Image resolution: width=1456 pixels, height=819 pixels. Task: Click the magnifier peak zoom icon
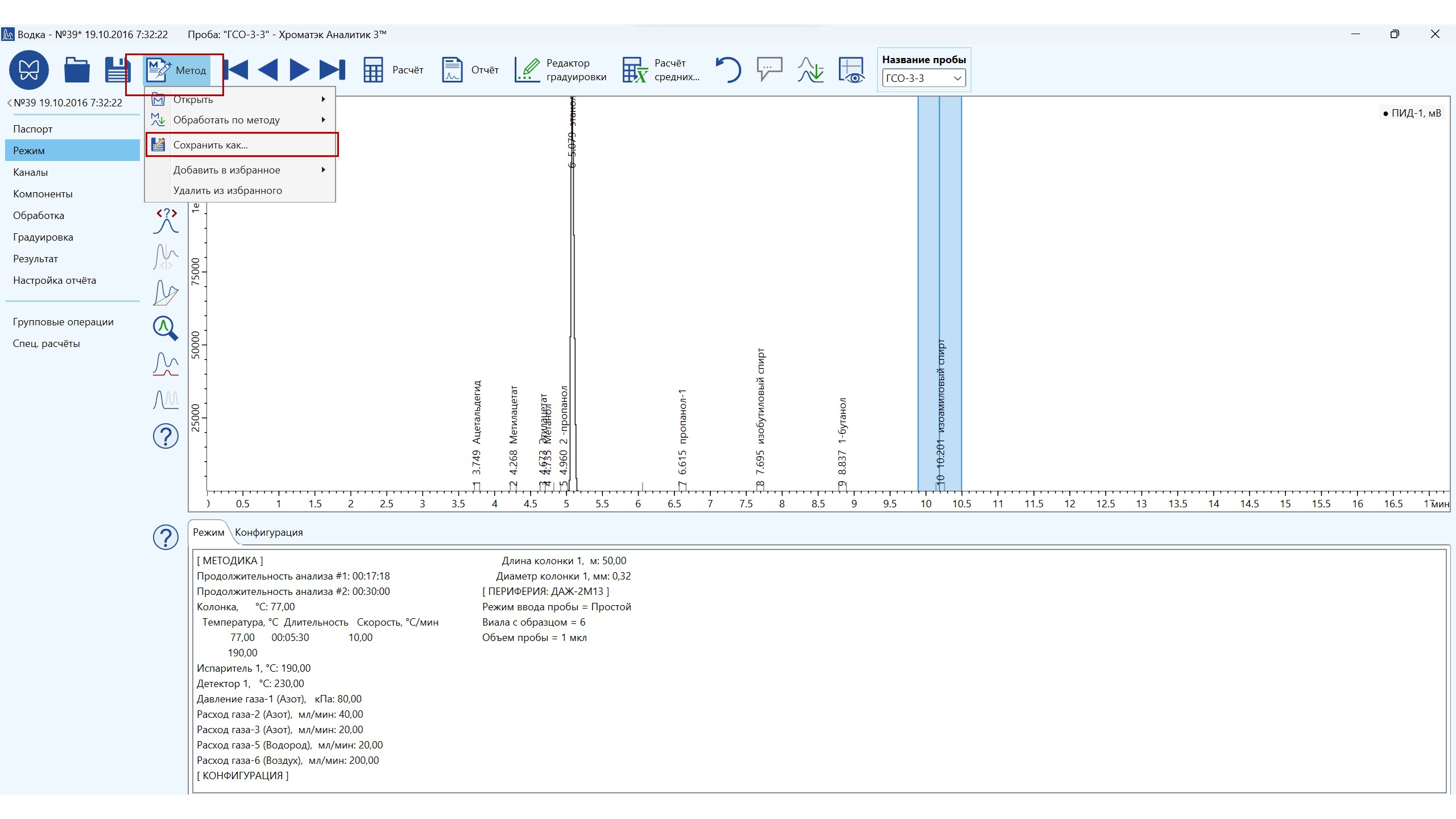[166, 328]
